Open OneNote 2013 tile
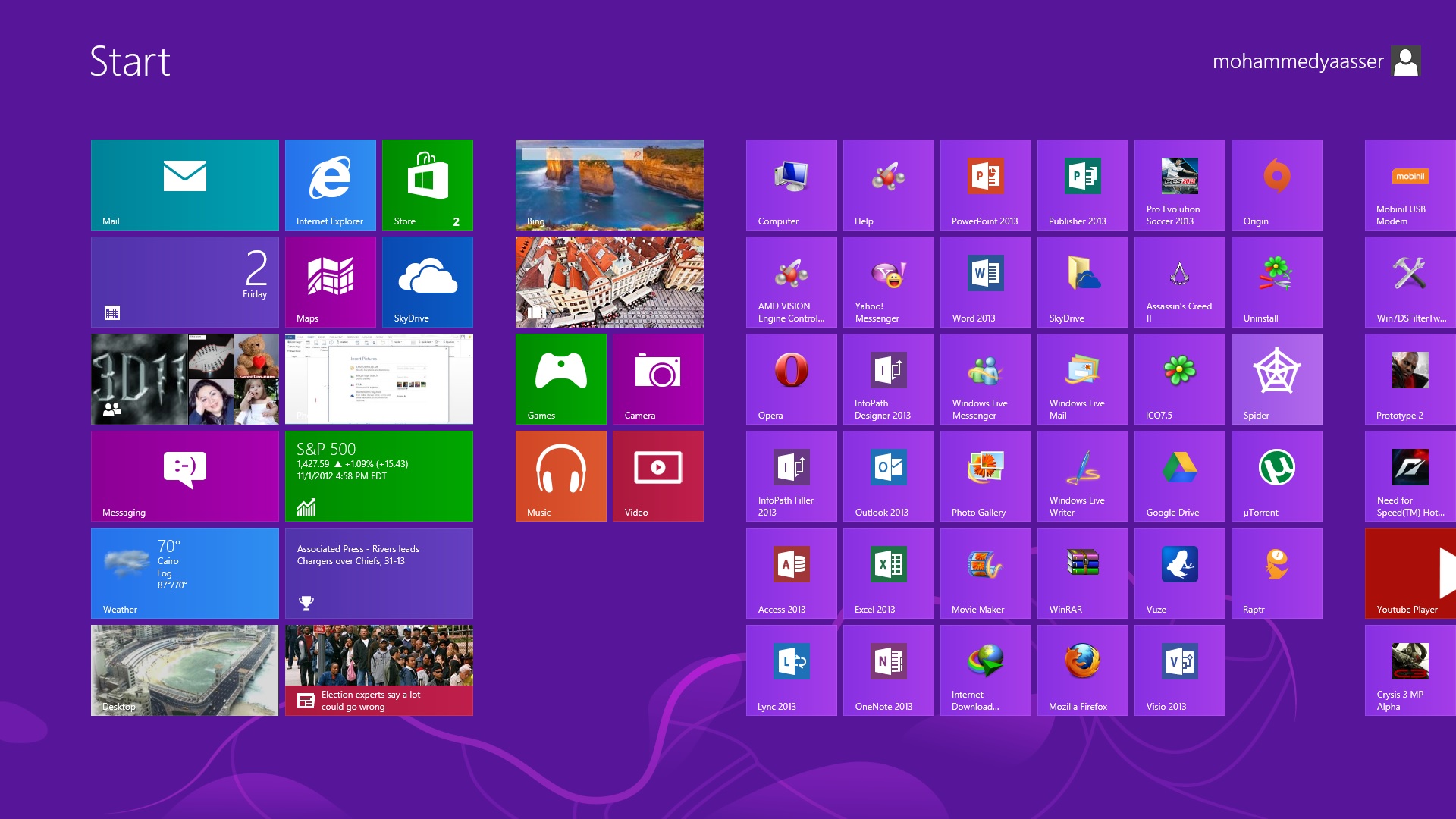This screenshot has width=1456, height=819. click(x=889, y=670)
